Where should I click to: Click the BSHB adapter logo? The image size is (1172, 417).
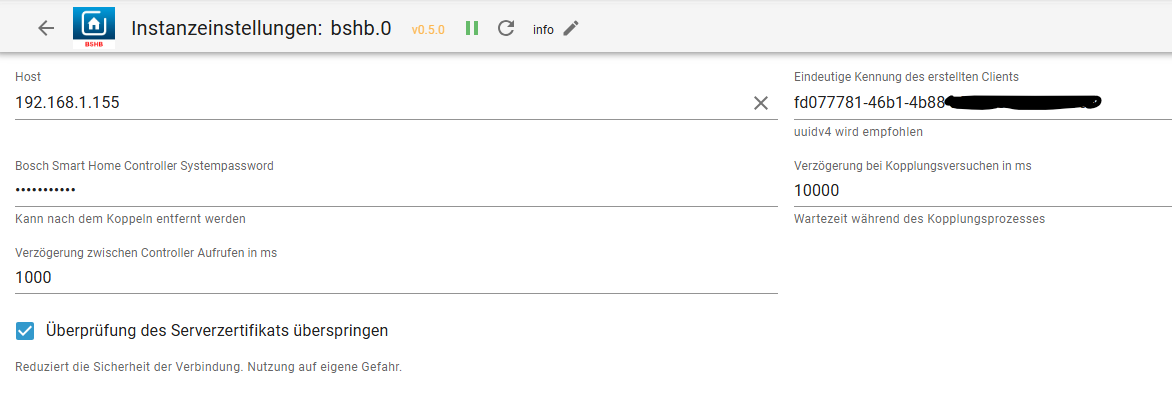click(94, 28)
